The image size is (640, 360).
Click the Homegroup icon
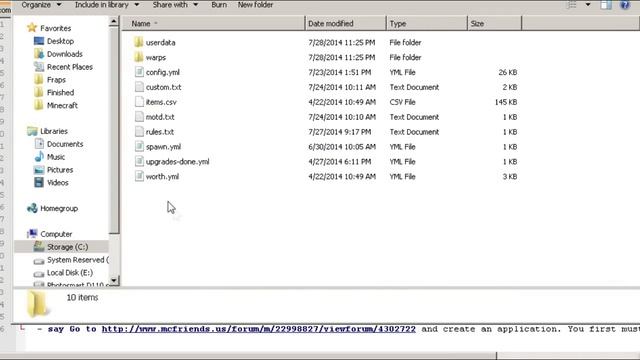coord(32,208)
